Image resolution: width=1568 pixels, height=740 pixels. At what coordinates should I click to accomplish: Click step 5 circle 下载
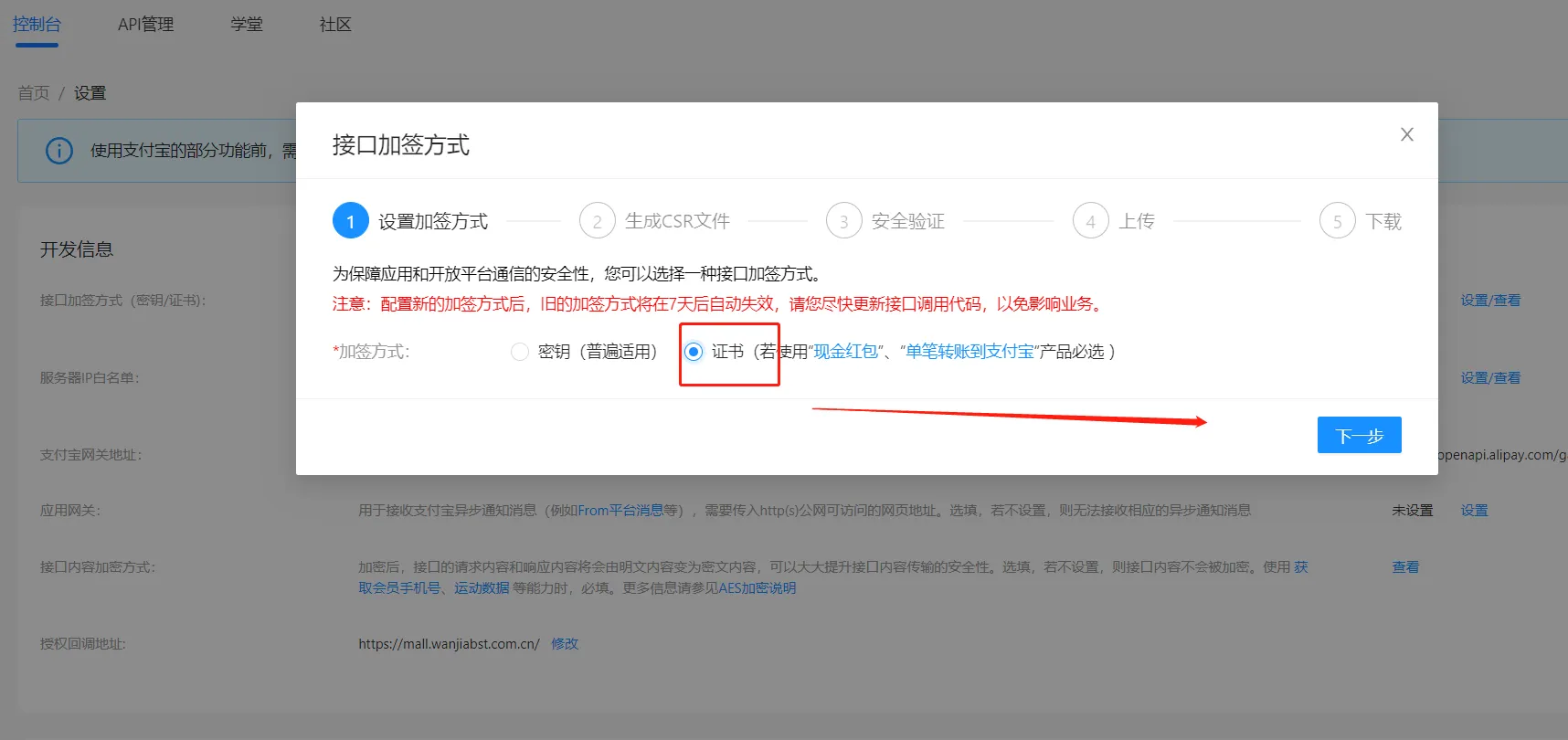1337,221
